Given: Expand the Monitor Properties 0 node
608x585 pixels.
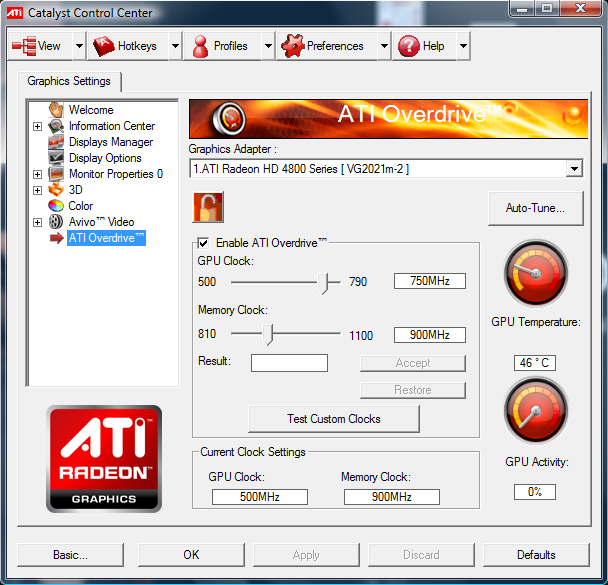Looking at the screenshot, I should point(38,174).
